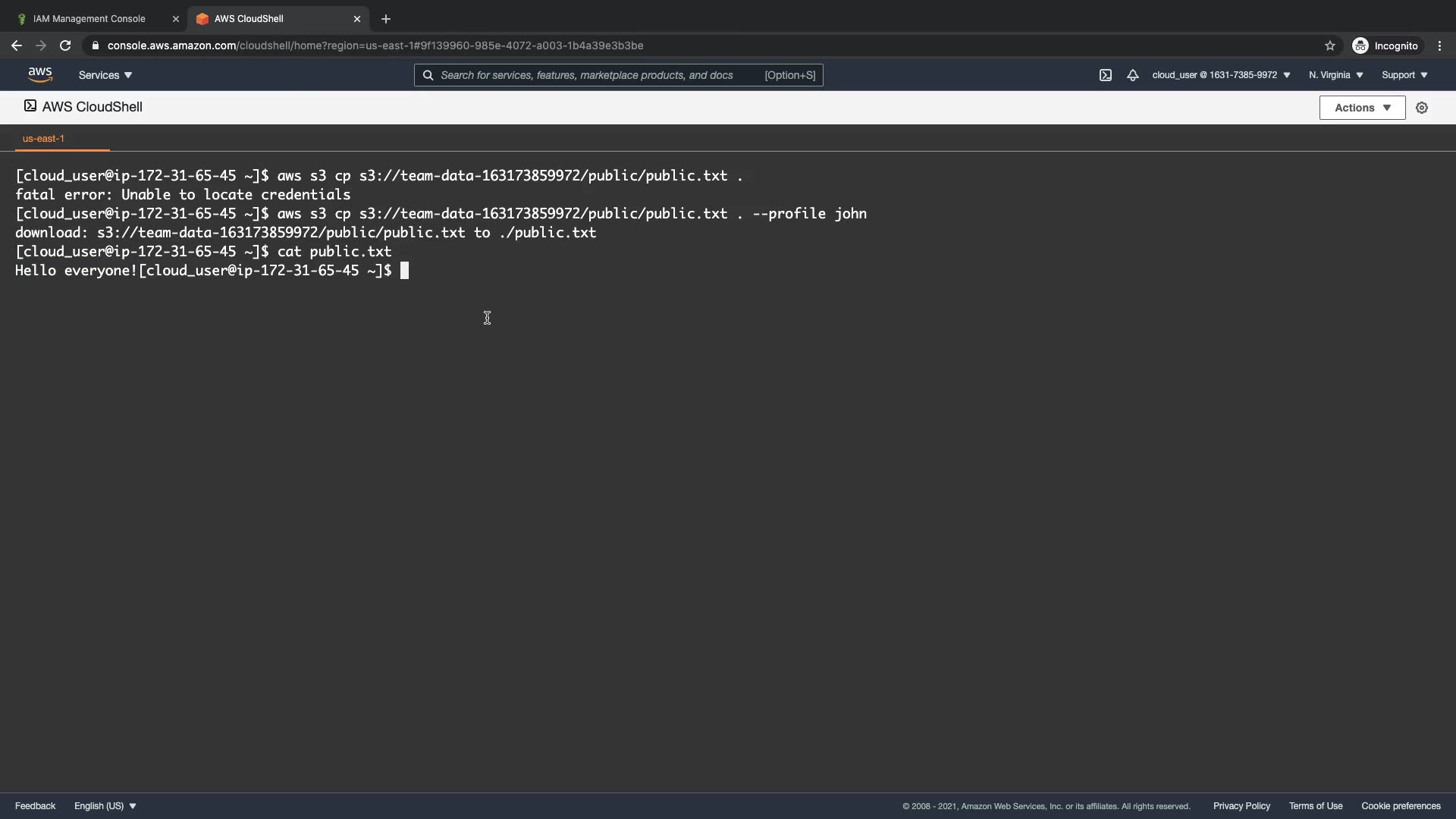Screen dimensions: 1456x819
Task: Open CloudShell icon in top navigation
Action: [x=1106, y=75]
